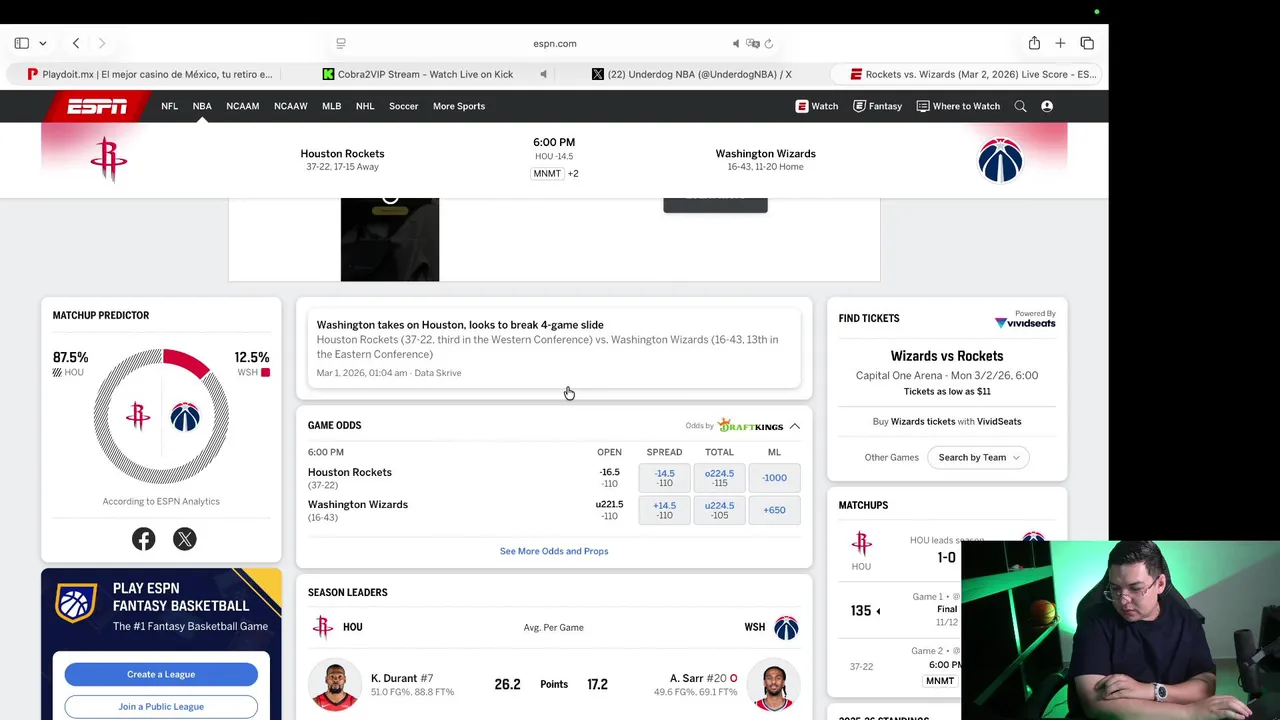
Task: Open a new tab with plus icon
Action: click(1060, 43)
